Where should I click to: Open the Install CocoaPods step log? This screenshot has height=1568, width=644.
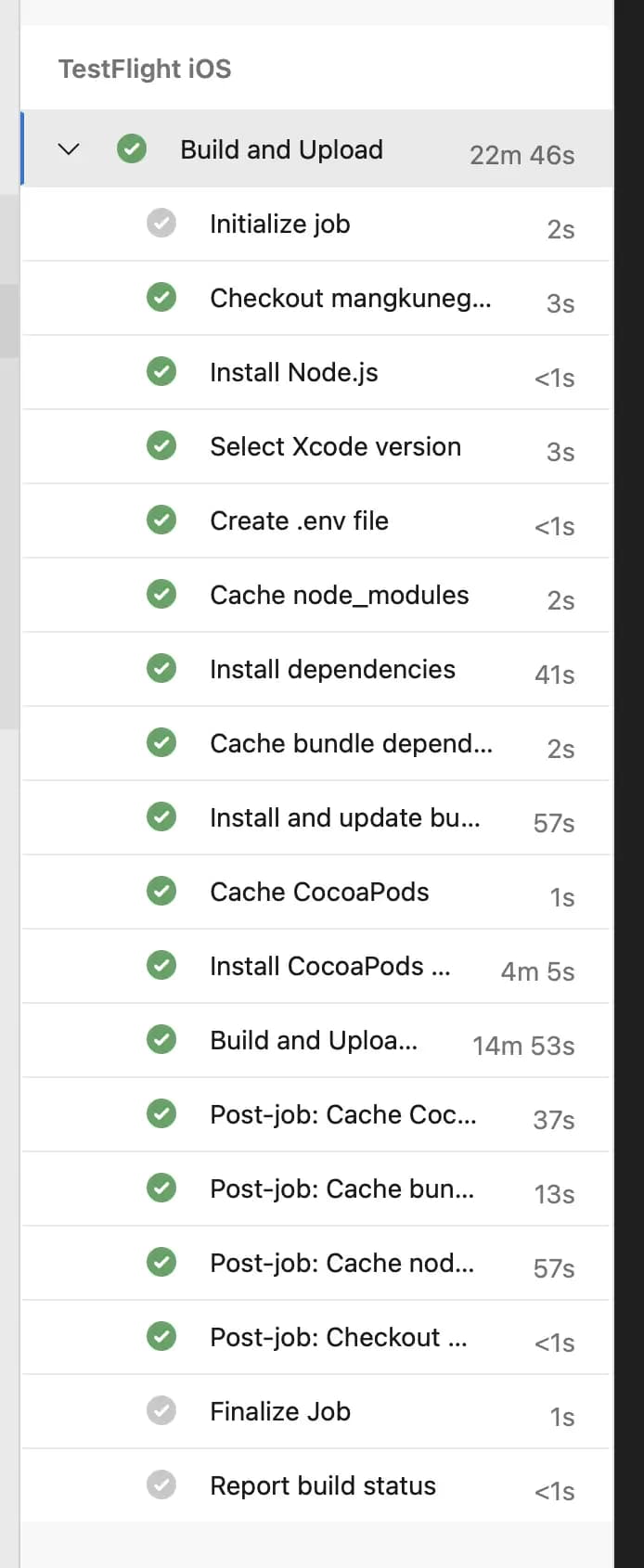[316, 966]
